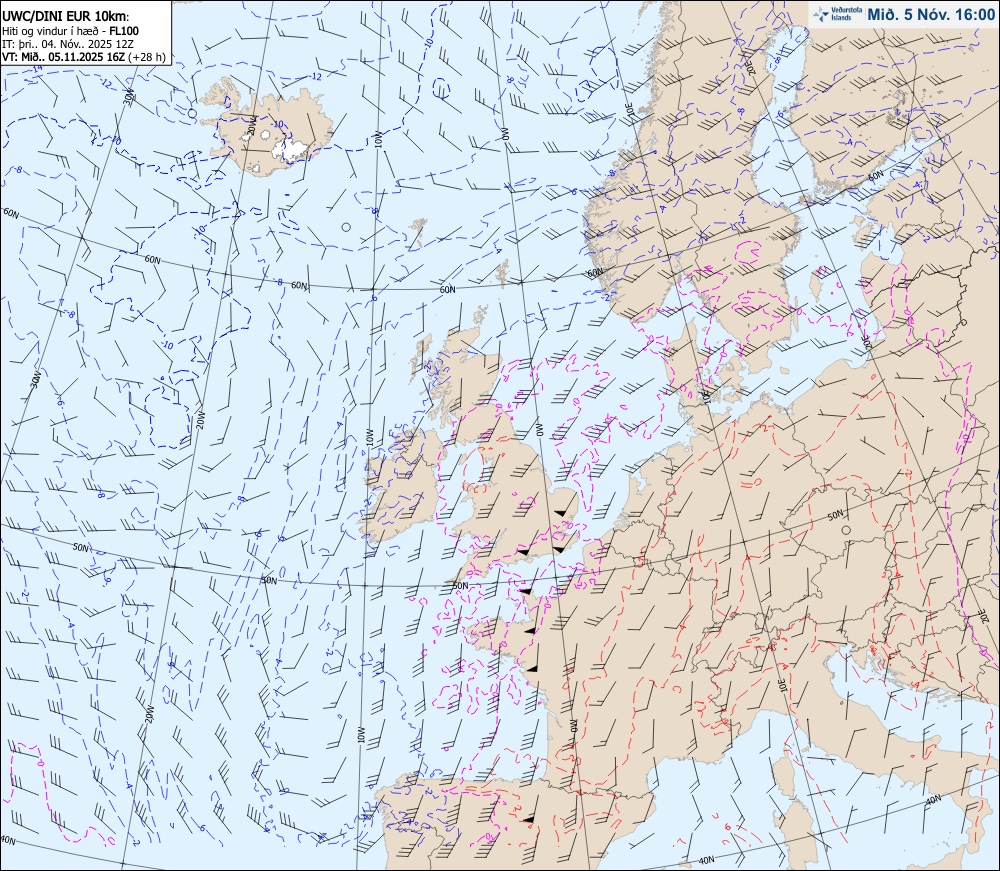Click the 0W label over southwest France

572,725
